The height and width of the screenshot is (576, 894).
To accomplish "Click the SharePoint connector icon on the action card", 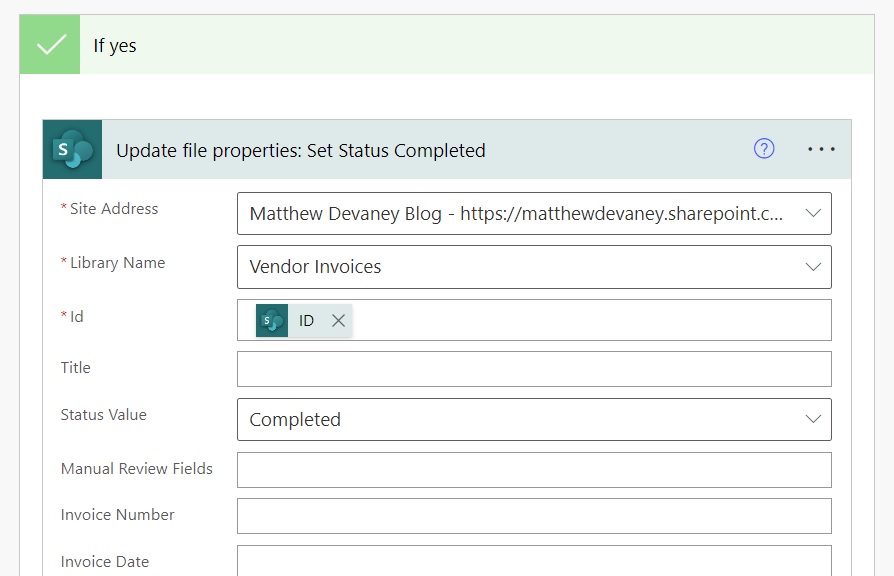I will pyautogui.click(x=72, y=148).
